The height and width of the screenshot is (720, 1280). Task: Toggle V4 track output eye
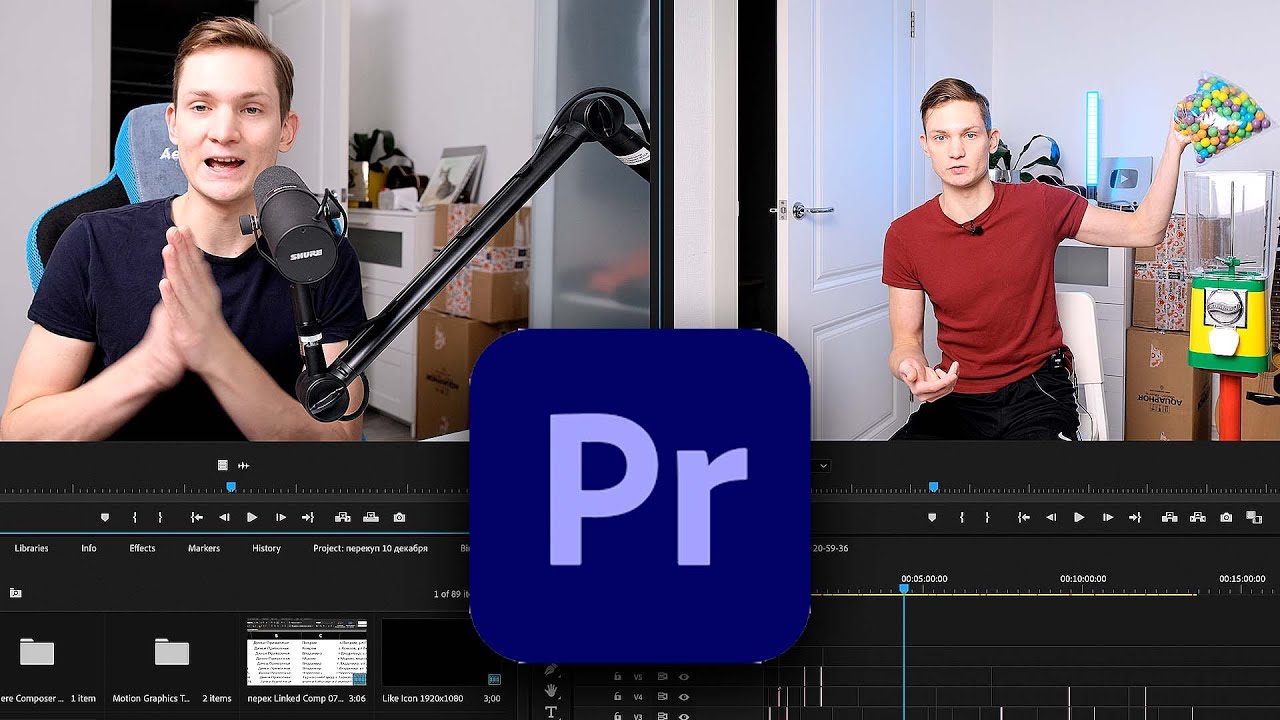click(684, 697)
